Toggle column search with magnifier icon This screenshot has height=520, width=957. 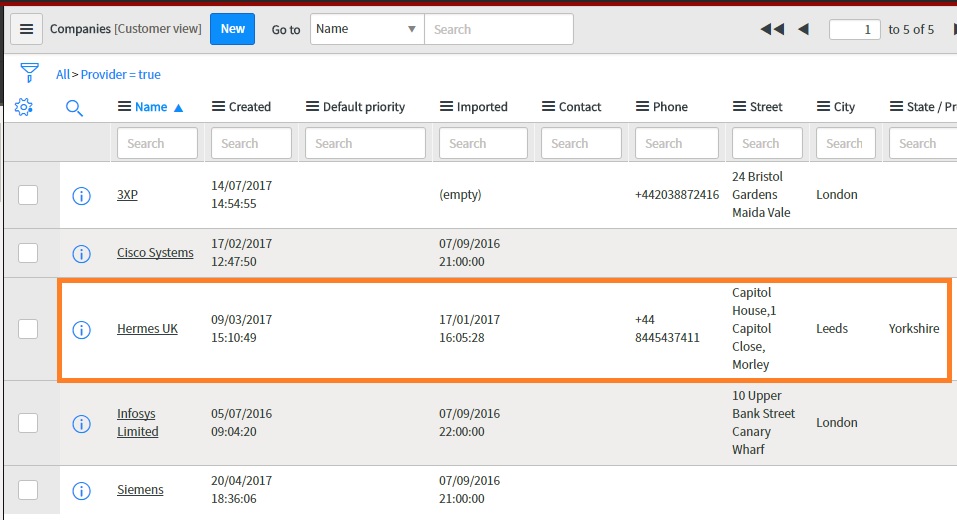pyautogui.click(x=74, y=108)
